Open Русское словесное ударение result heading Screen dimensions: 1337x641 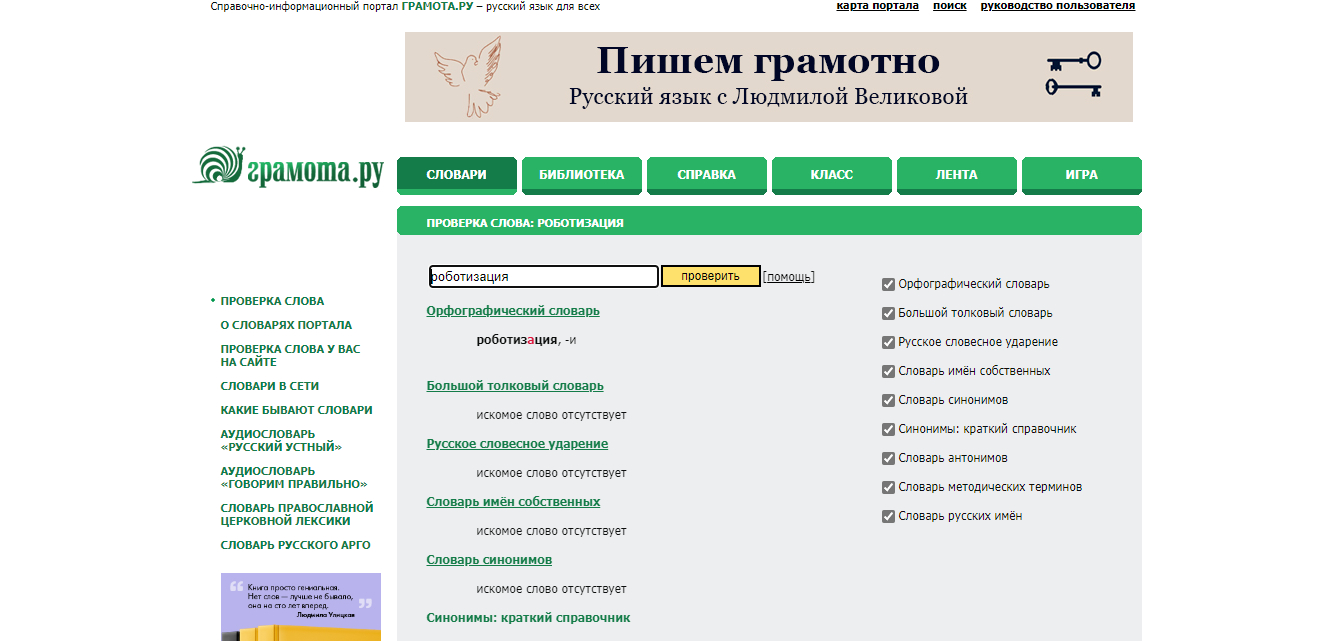pyautogui.click(x=517, y=444)
